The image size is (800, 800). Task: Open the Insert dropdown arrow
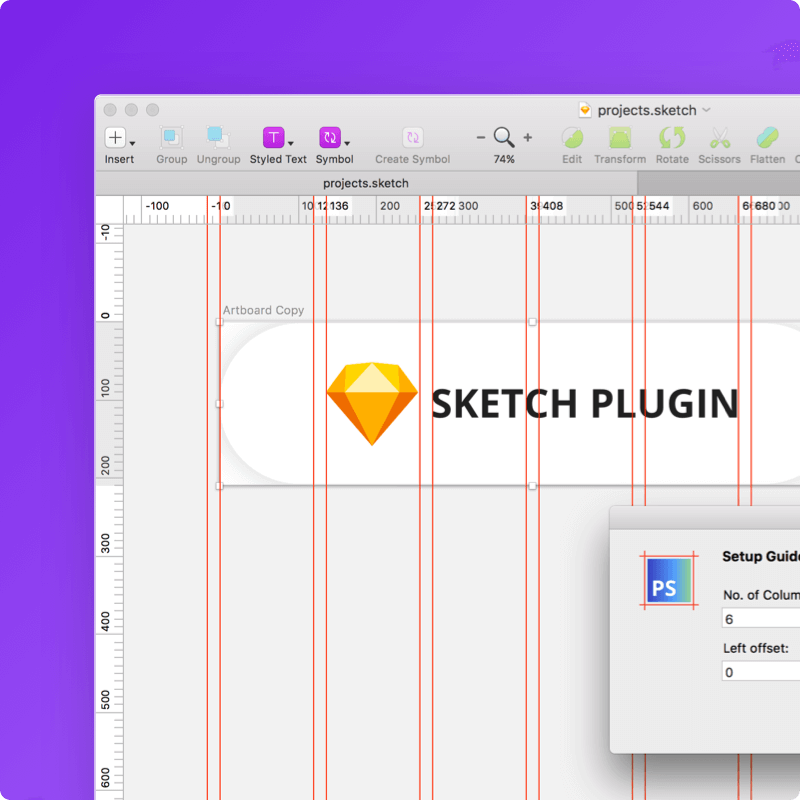[x=130, y=143]
